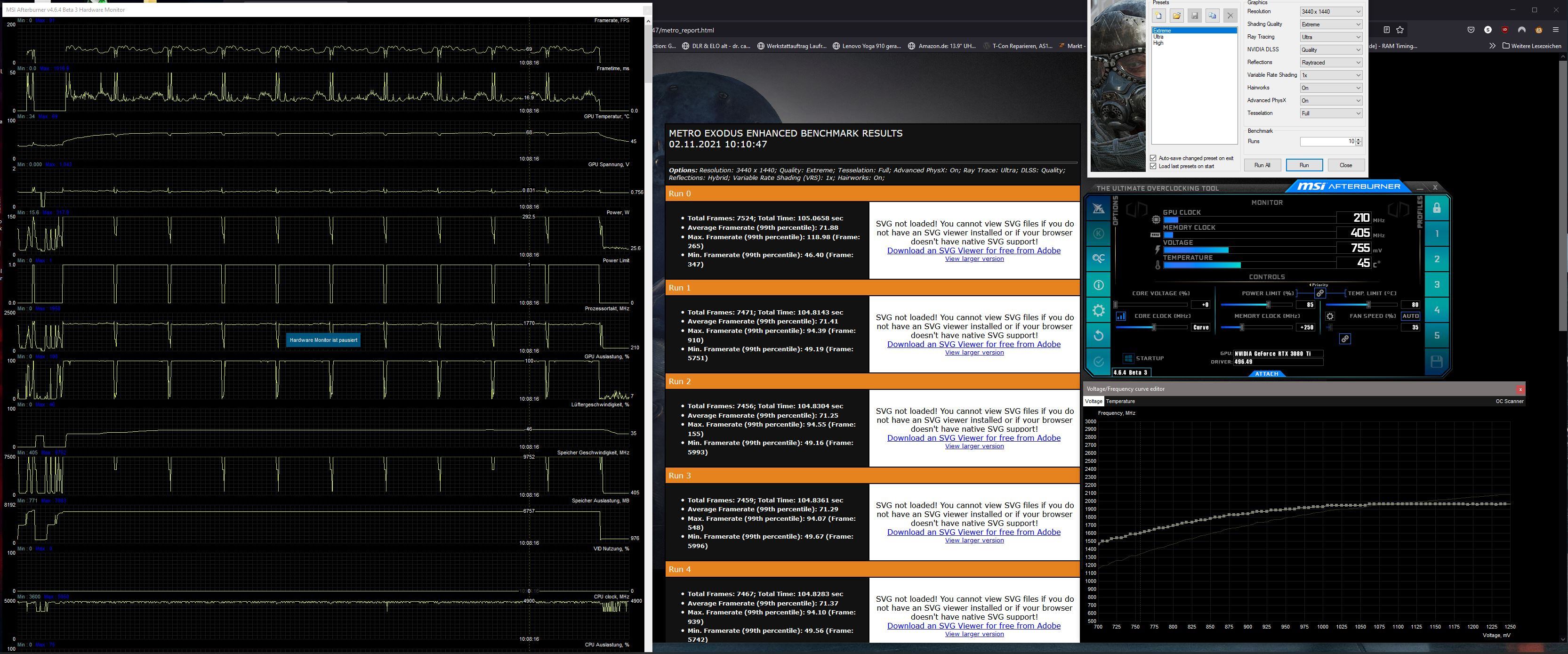Adjust the Memory Clock slider handle

pos(1242,328)
